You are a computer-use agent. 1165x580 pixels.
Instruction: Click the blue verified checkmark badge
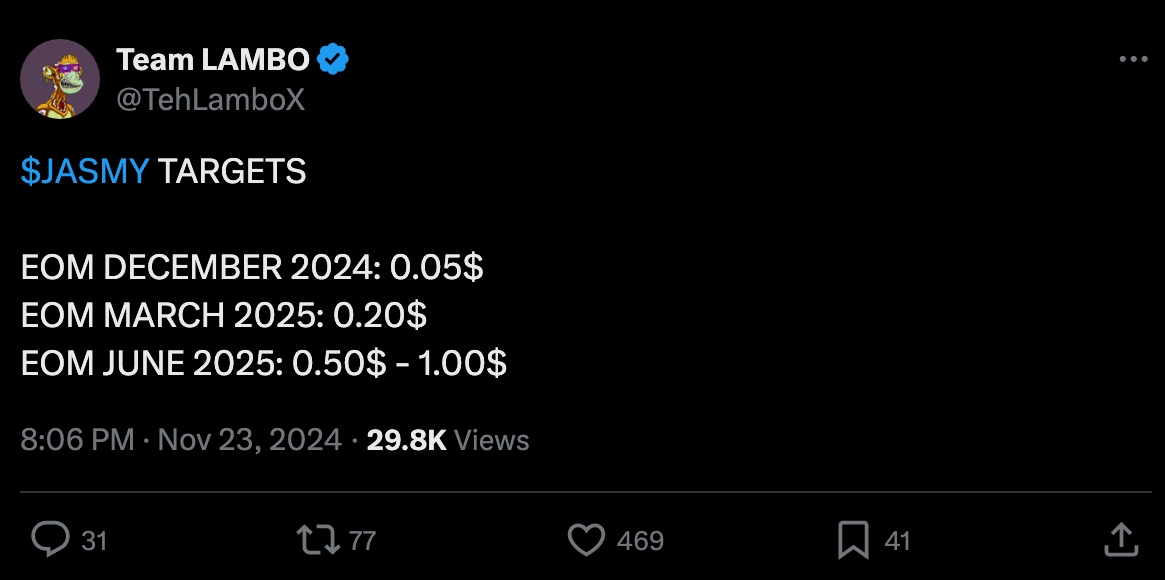tap(334, 60)
